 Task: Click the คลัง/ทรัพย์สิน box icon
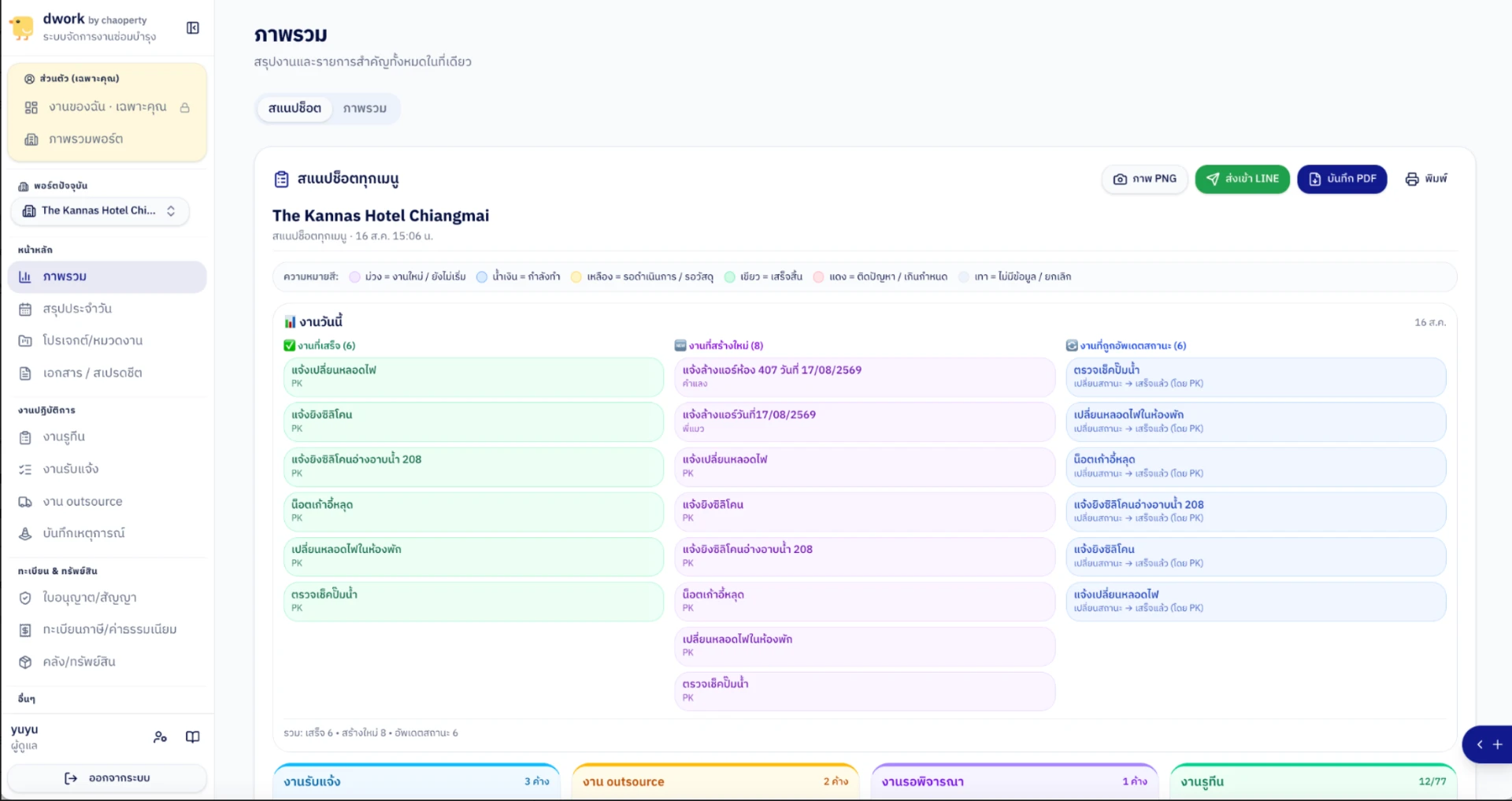tap(25, 662)
